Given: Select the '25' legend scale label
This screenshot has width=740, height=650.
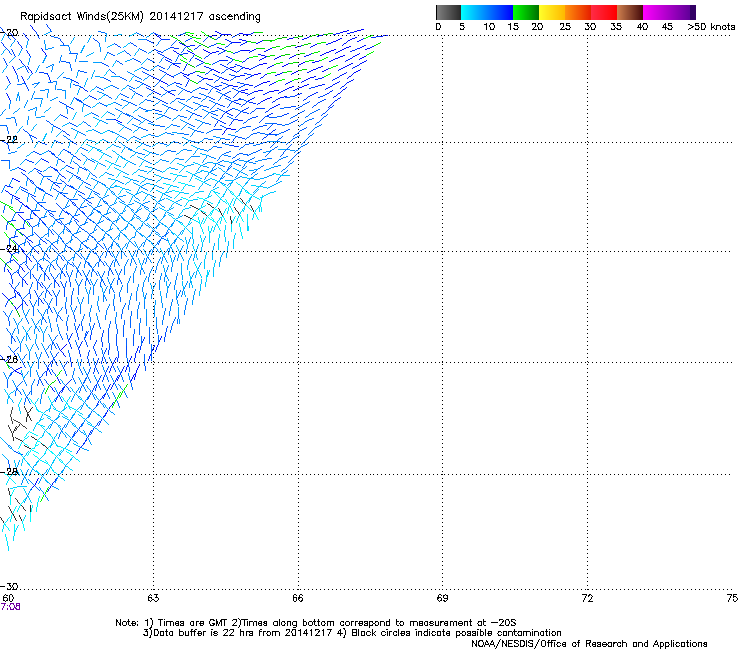Looking at the screenshot, I should tap(565, 27).
